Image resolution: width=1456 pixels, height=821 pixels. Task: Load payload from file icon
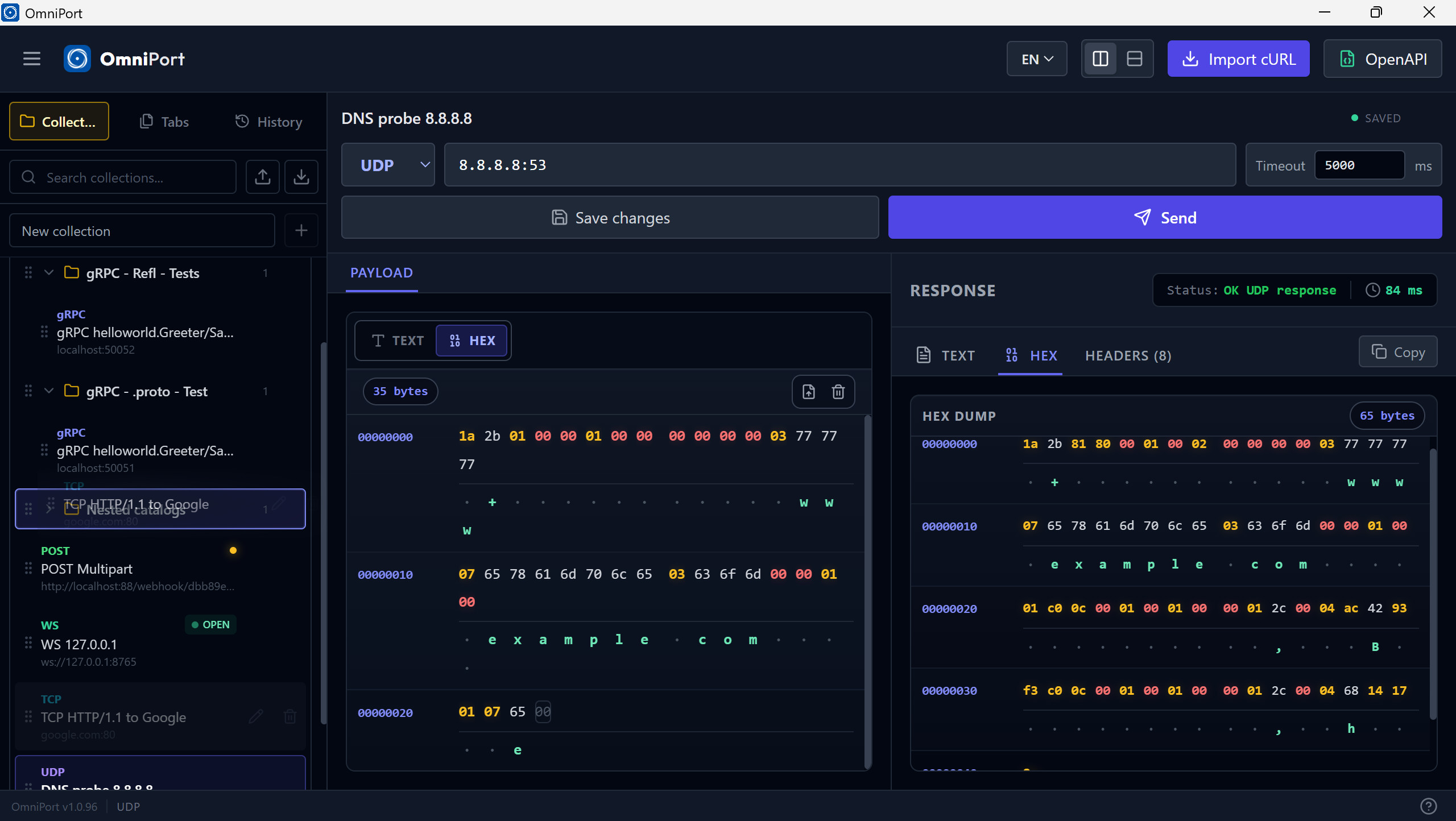pos(808,391)
